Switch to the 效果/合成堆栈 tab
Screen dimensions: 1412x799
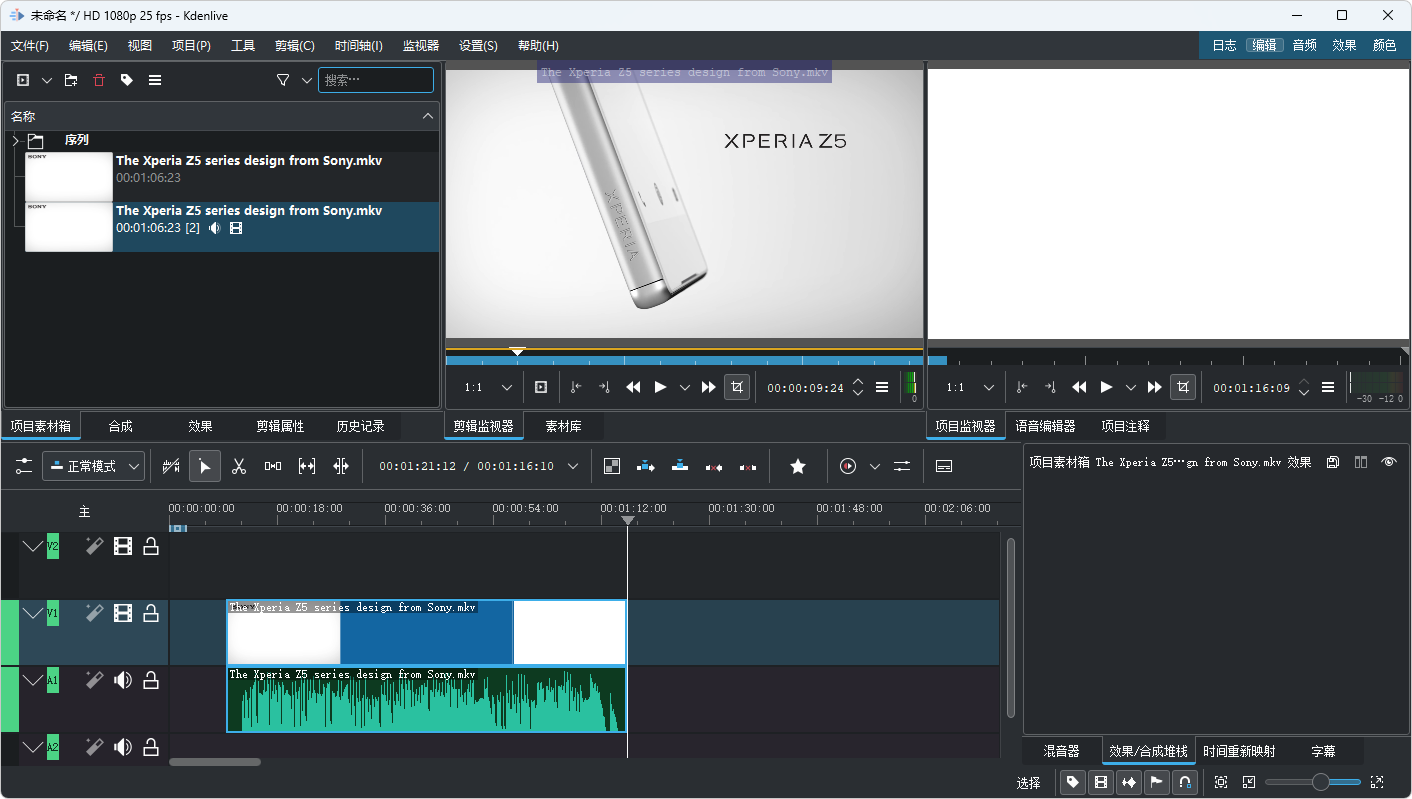tap(1148, 750)
